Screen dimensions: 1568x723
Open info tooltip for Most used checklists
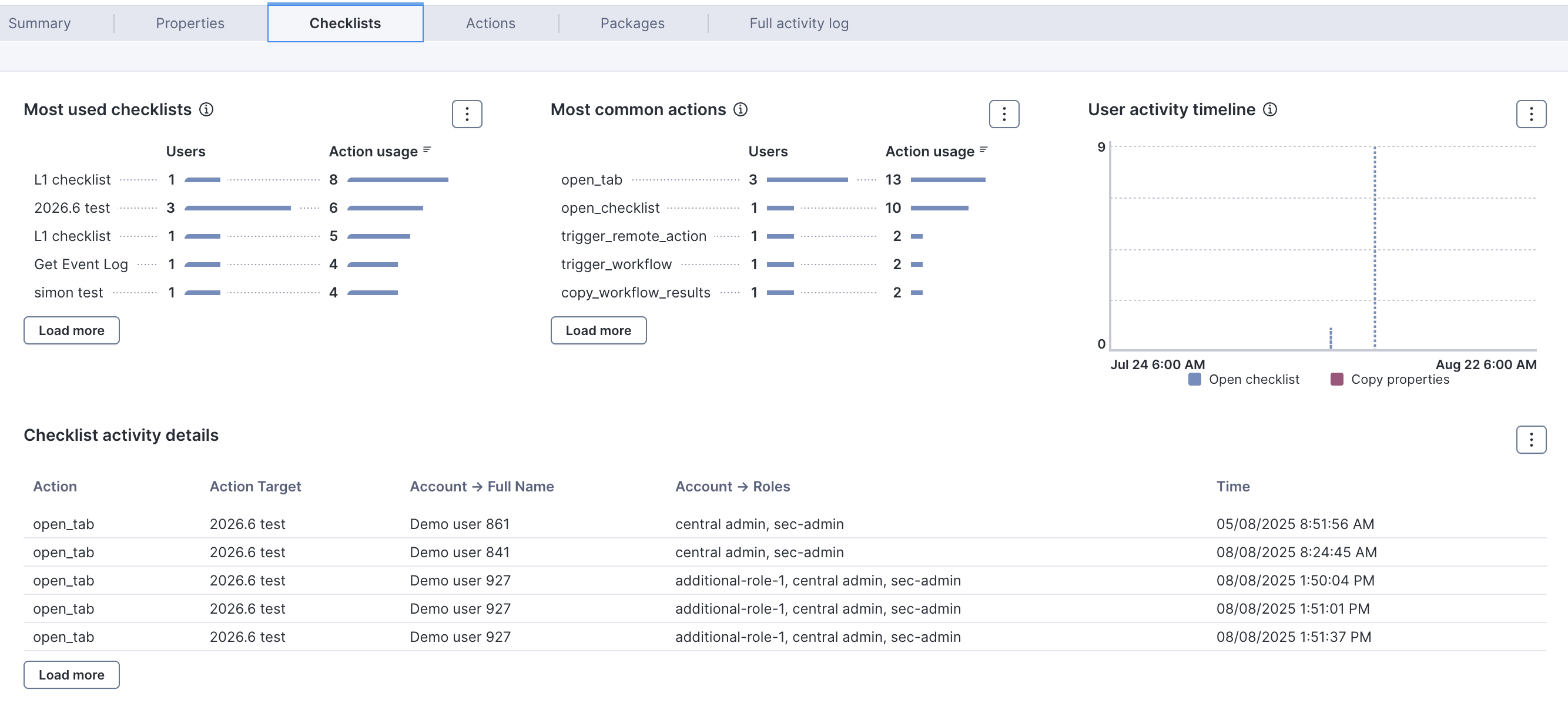pyautogui.click(x=206, y=109)
